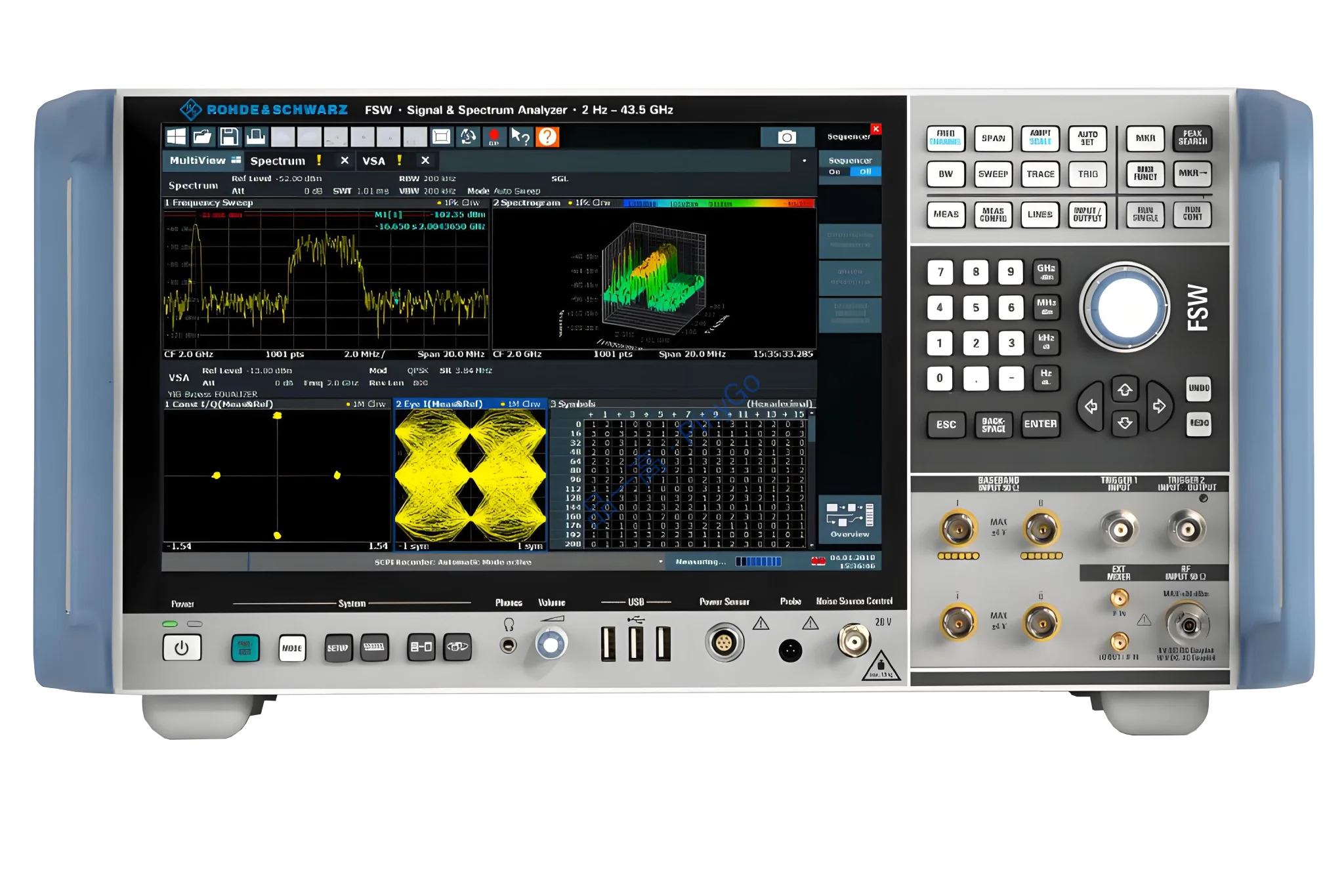
Task: Close the Spectrum channel tab
Action: 345,160
